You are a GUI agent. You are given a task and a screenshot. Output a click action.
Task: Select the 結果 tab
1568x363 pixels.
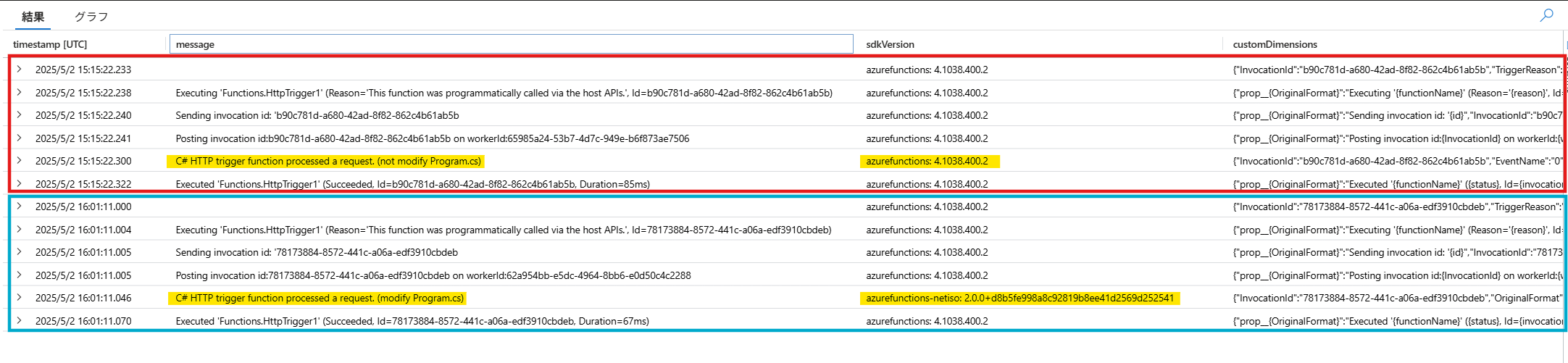click(33, 17)
